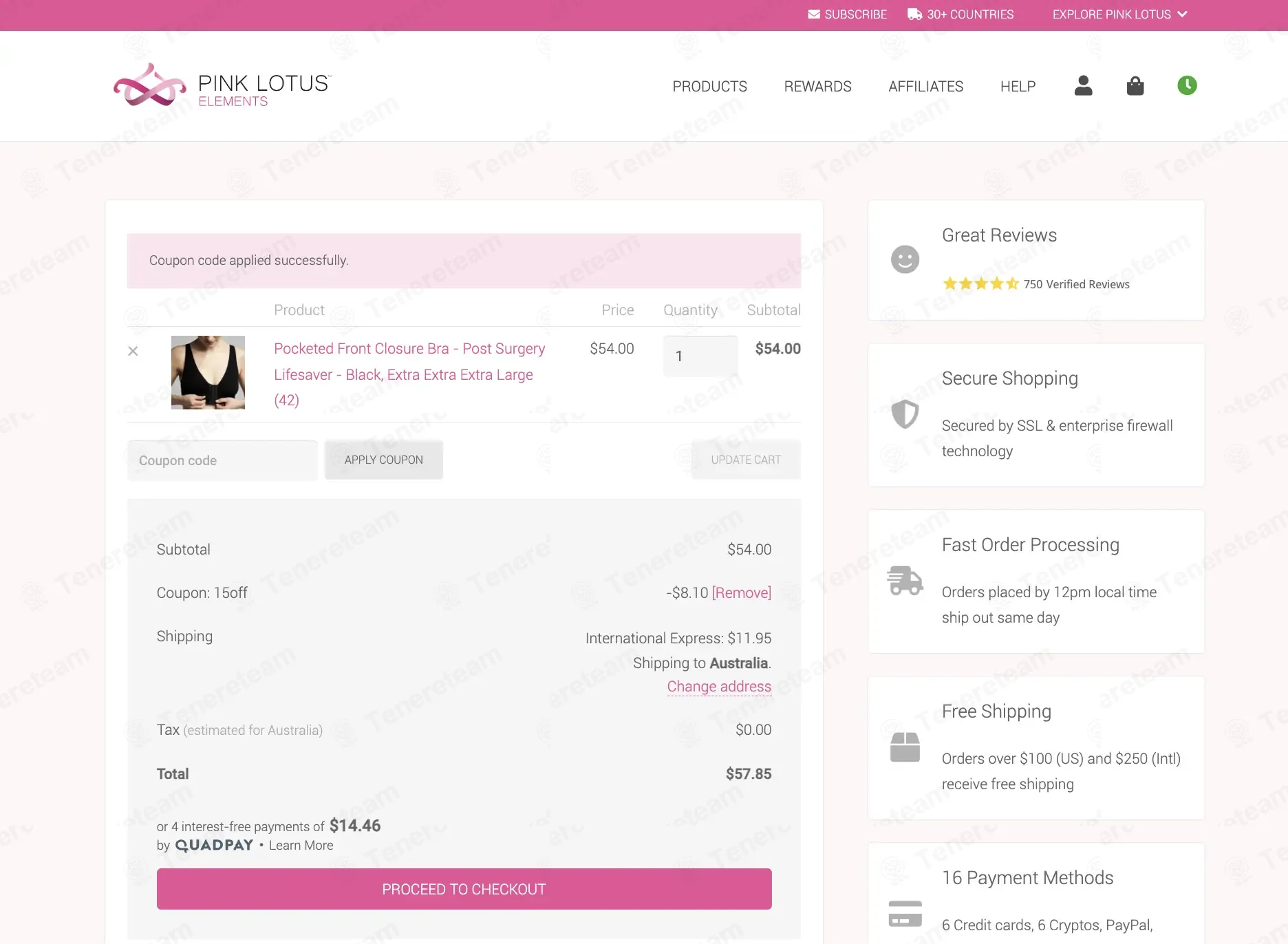
Task: Click the Update Cart button
Action: [746, 460]
